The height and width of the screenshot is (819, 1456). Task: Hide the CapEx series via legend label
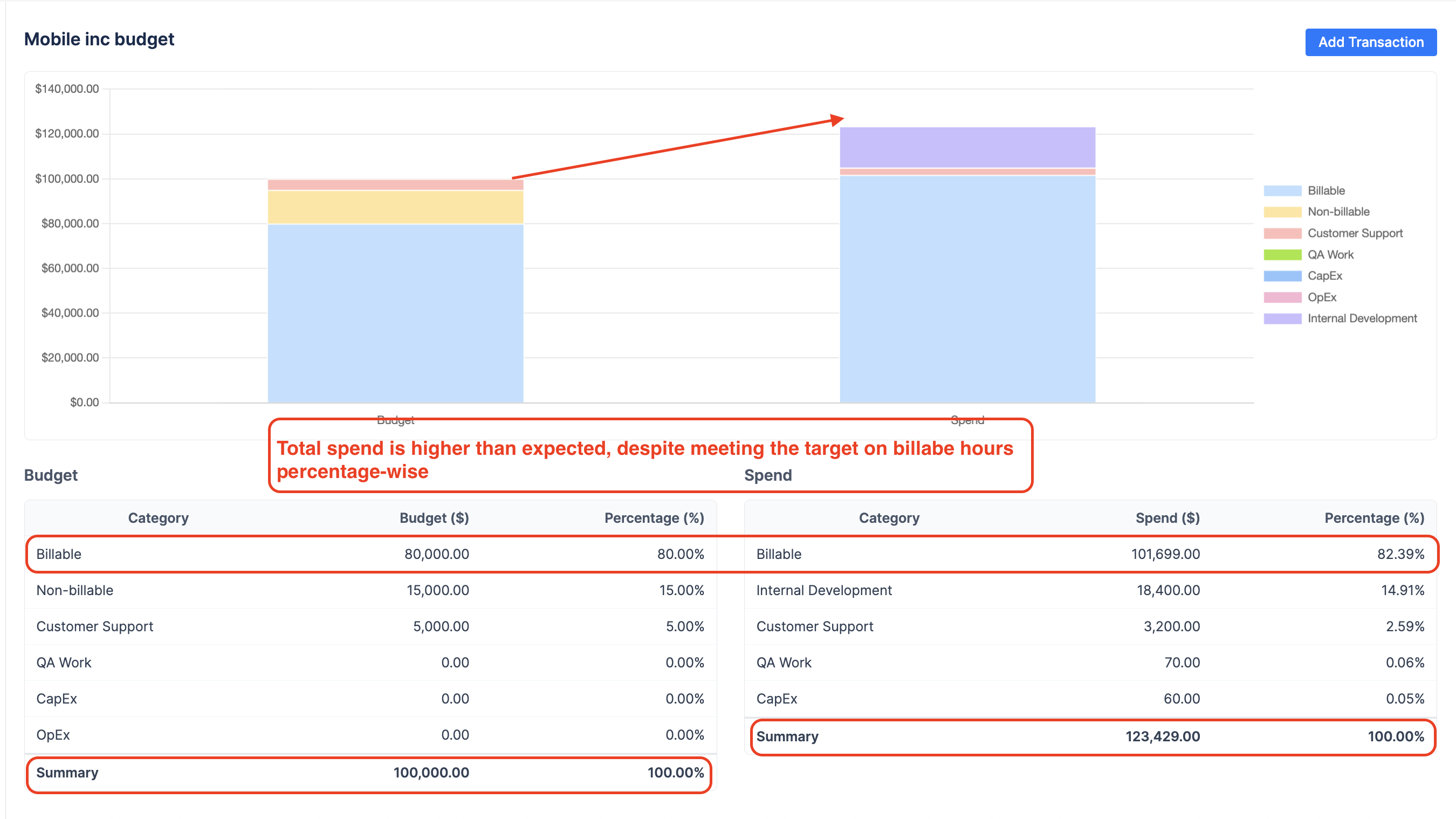(x=1325, y=276)
